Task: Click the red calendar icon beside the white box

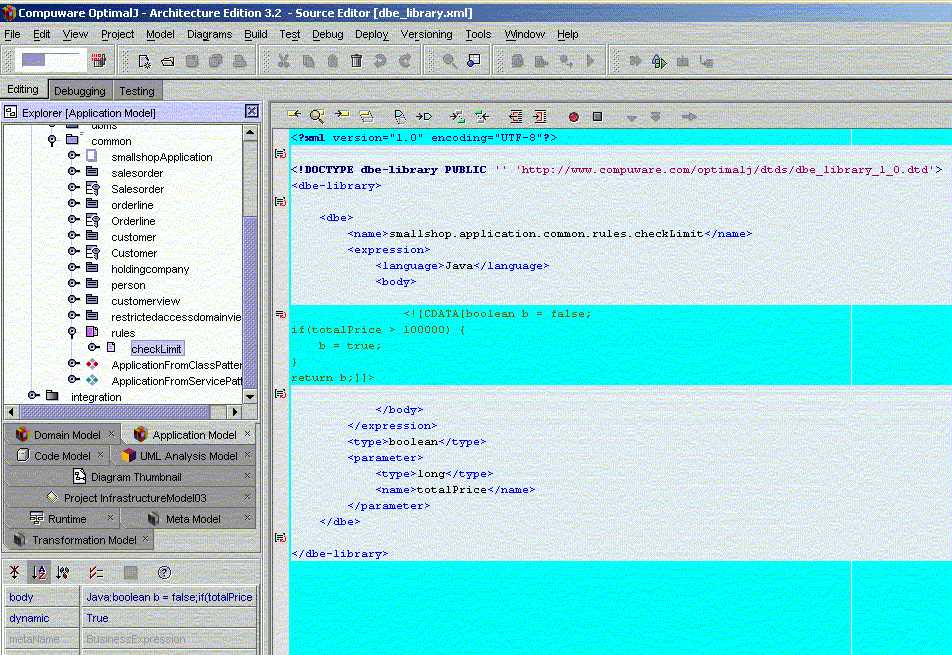Action: [99, 60]
